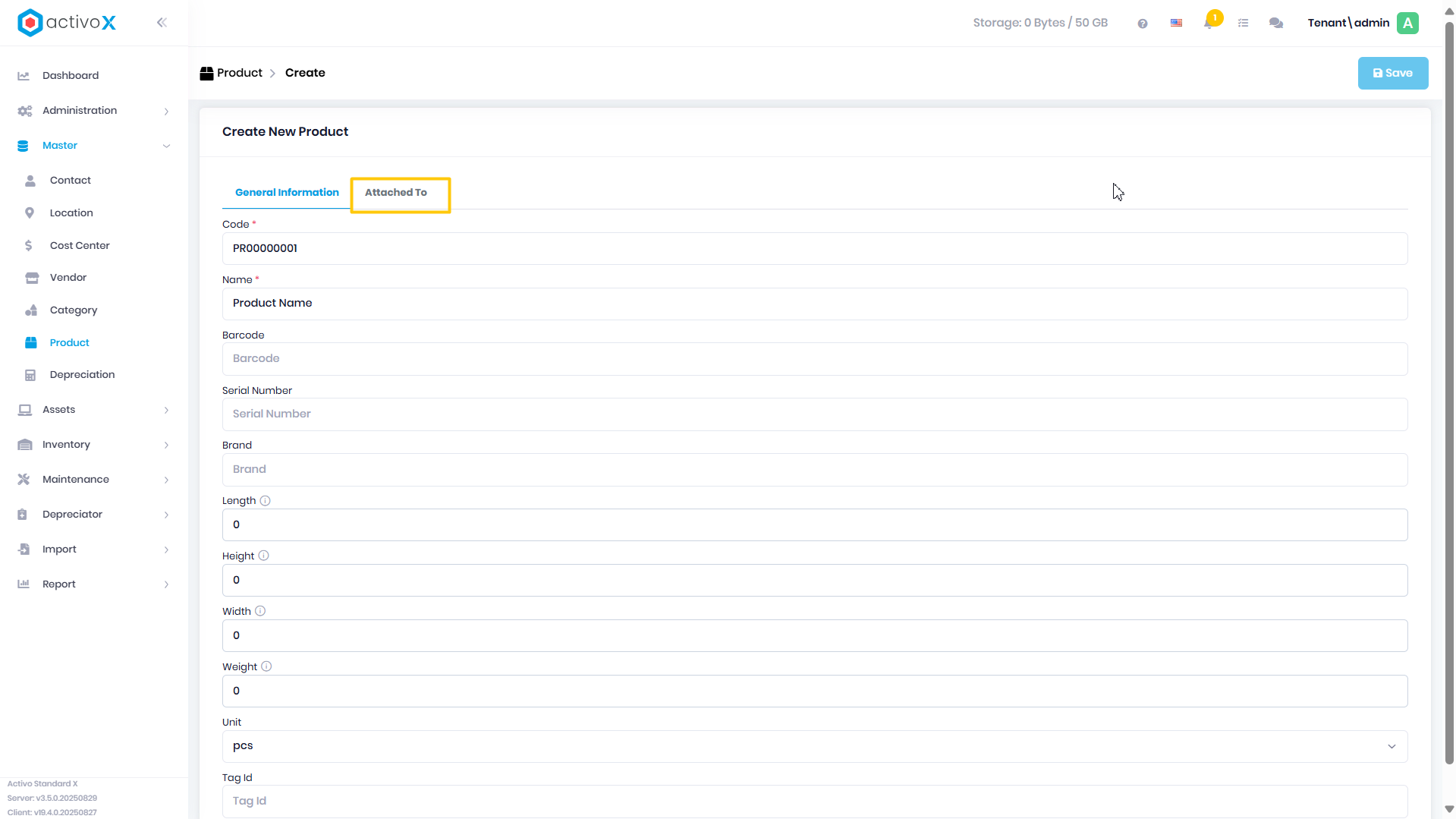This screenshot has width=1456, height=819.
Task: Select the General Information tab
Action: click(x=287, y=193)
